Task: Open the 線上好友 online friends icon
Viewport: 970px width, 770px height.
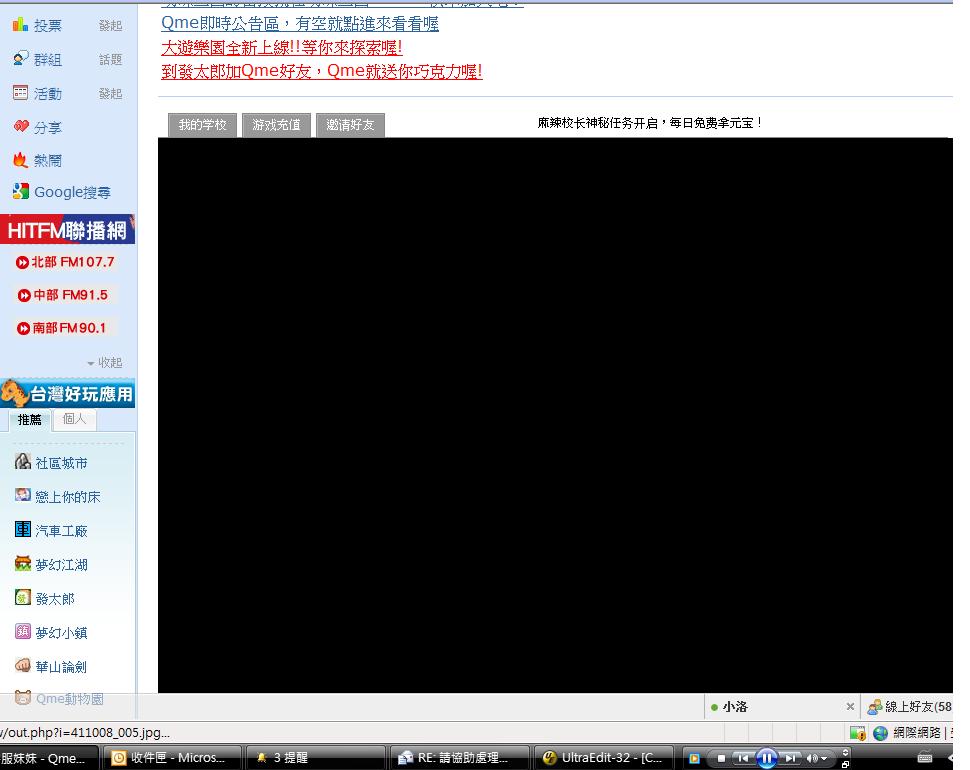Action: 874,707
